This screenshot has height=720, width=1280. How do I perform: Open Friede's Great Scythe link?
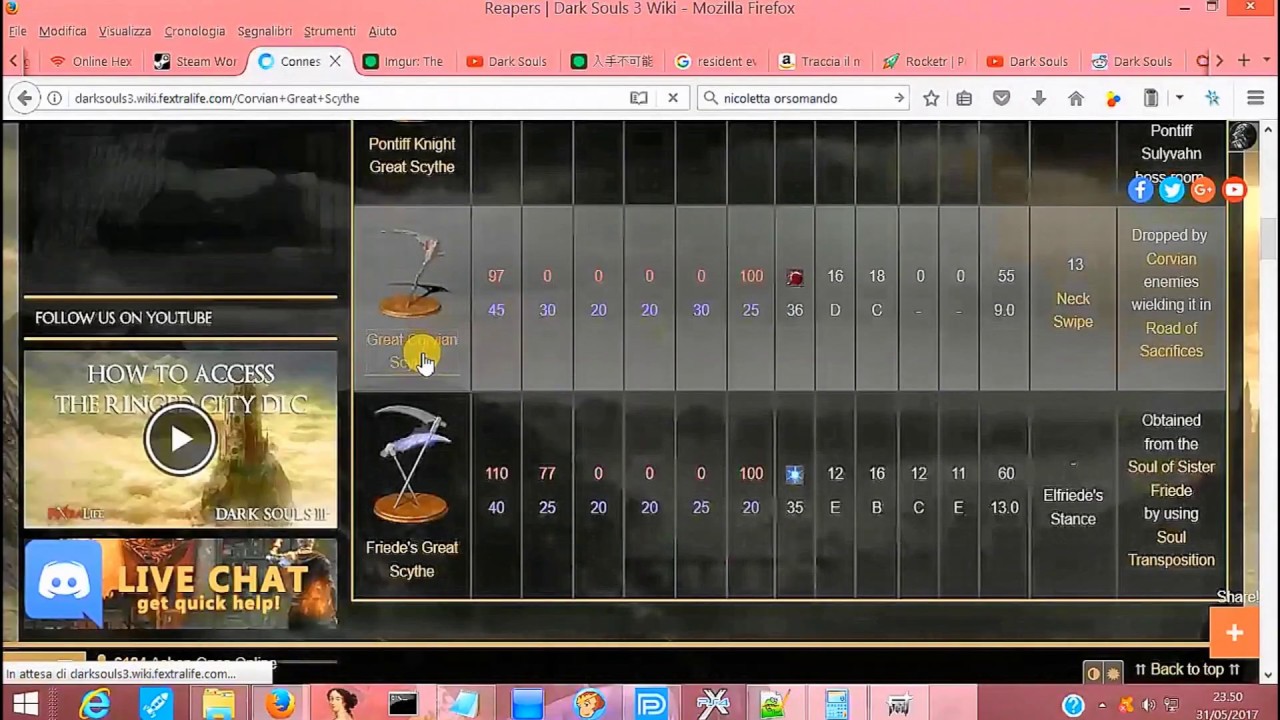412,559
